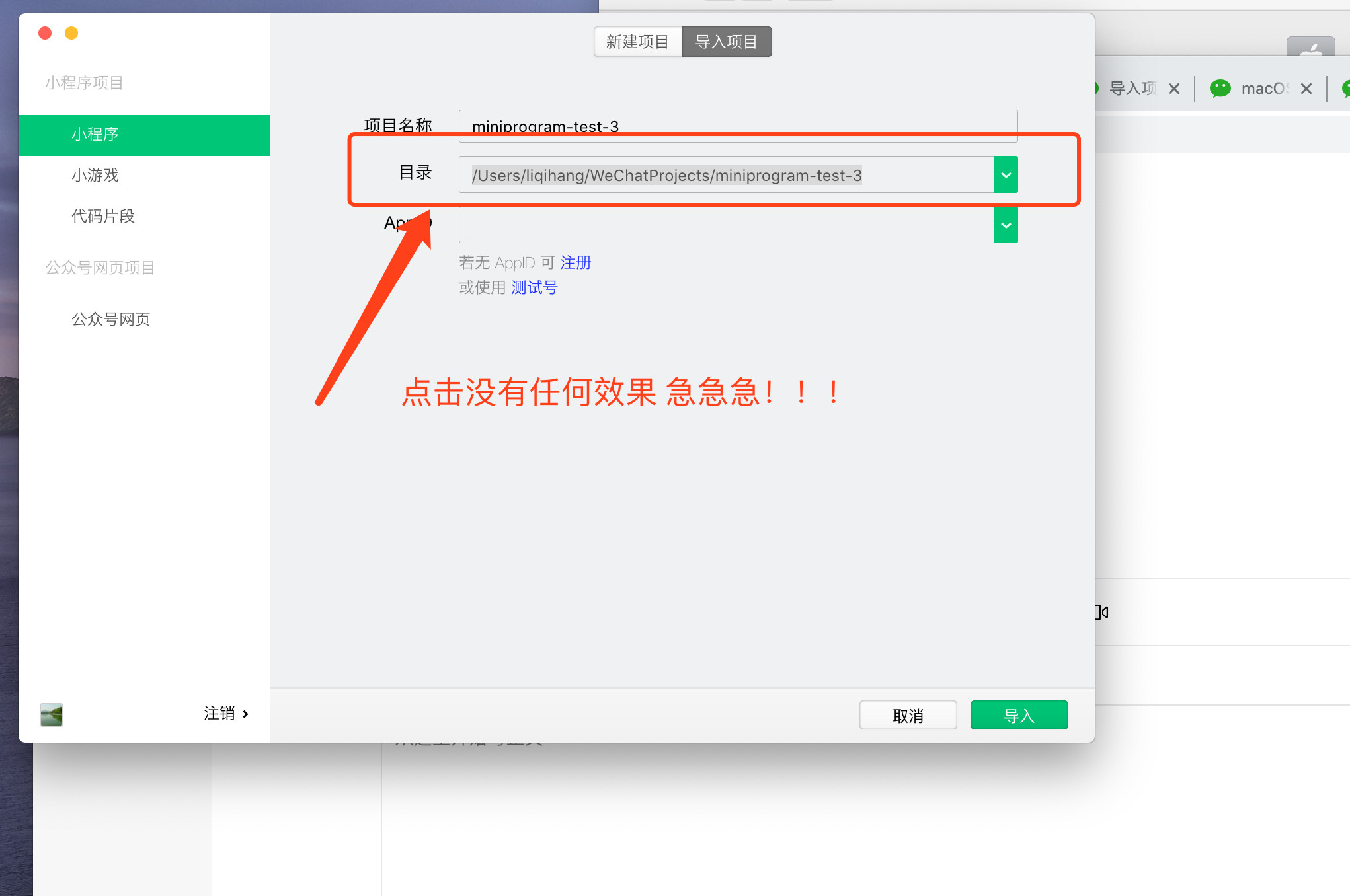Close the 导入项 browser tab
Viewport: 1350px width, 896px height.
1173,89
